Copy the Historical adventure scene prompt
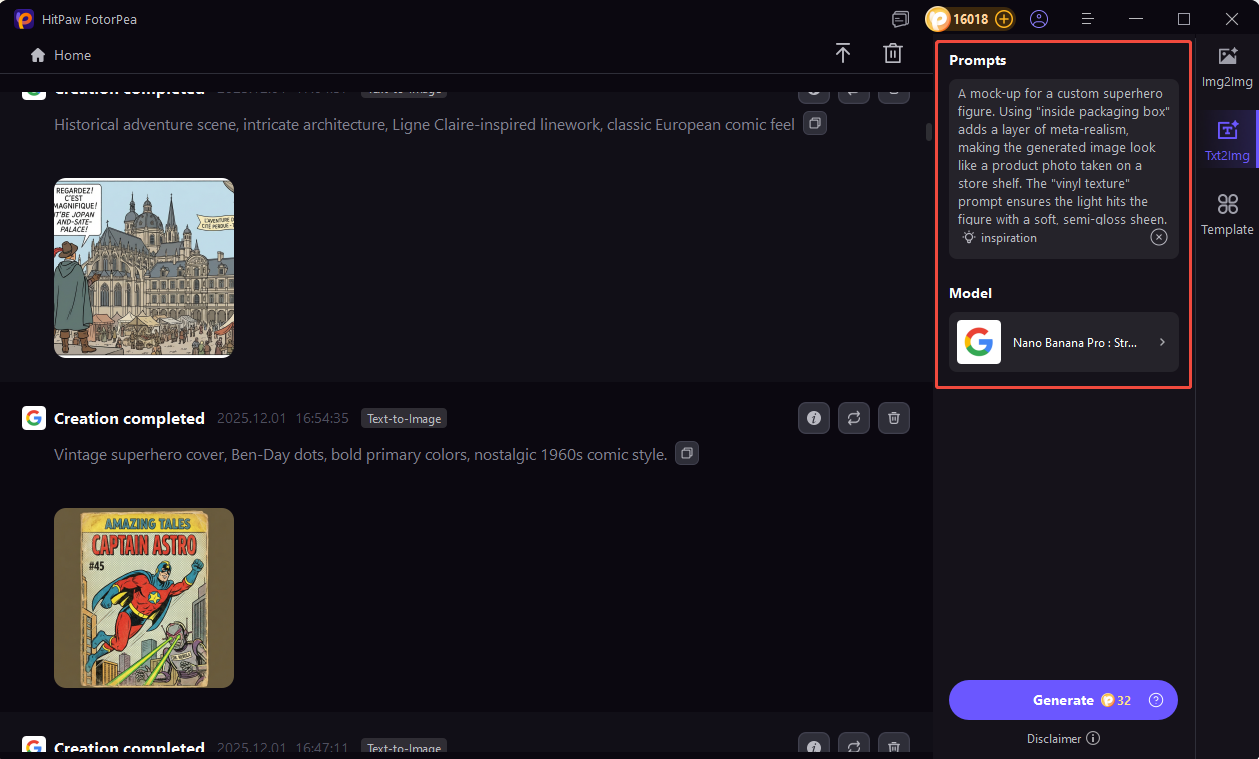The image size is (1259, 759). tap(815, 124)
